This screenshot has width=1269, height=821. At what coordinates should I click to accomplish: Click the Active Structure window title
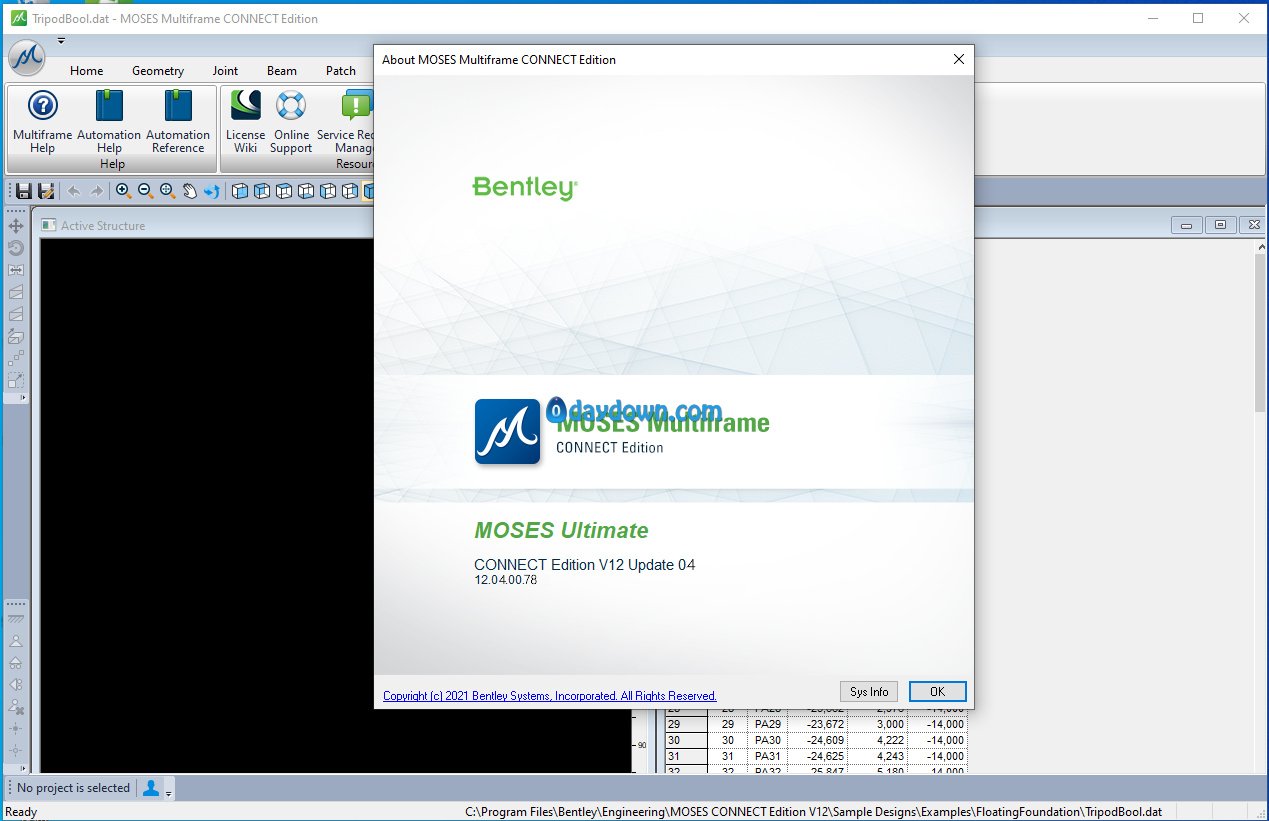pos(103,225)
